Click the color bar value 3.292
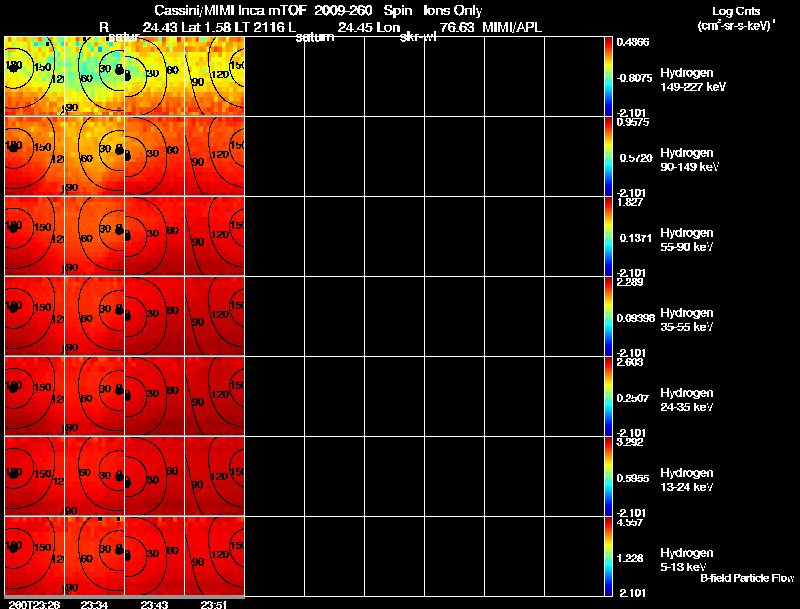The image size is (800, 609). tap(630, 442)
